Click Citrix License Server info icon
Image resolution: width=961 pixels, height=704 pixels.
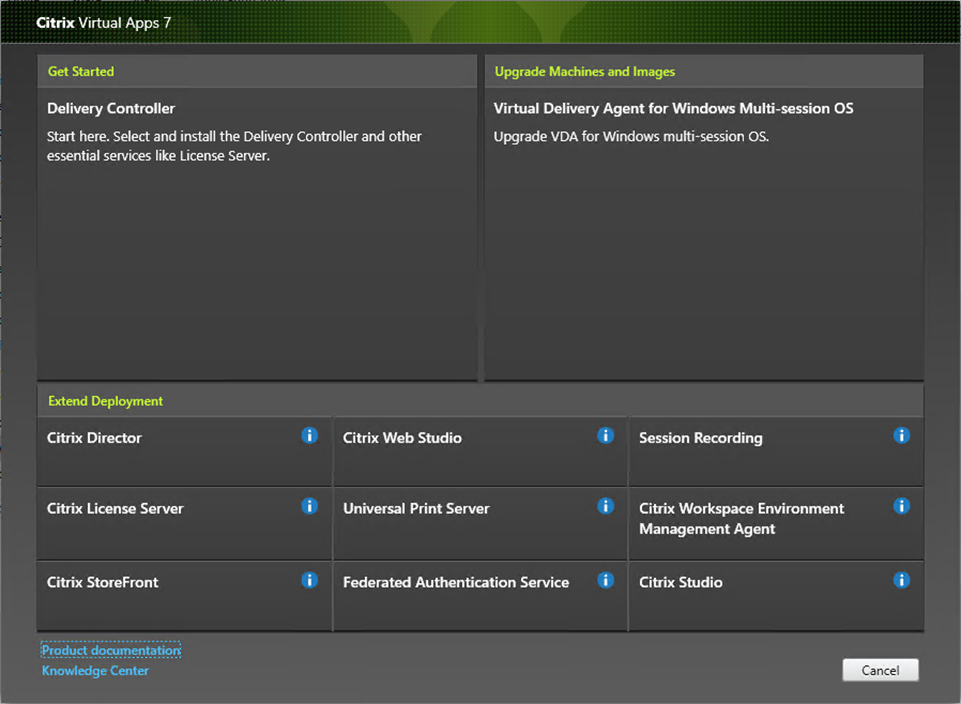(x=310, y=506)
